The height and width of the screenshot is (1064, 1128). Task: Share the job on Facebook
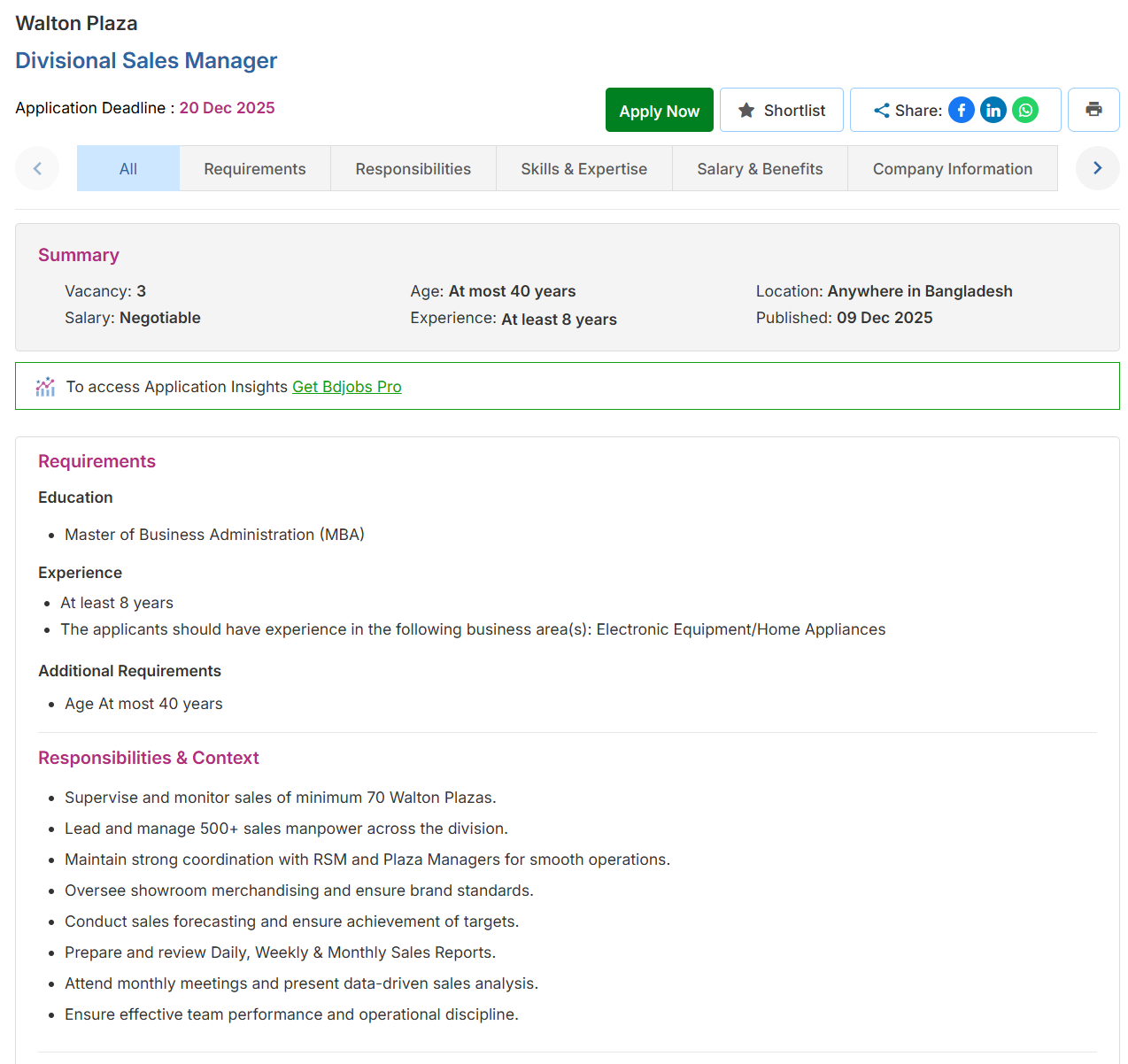(961, 110)
